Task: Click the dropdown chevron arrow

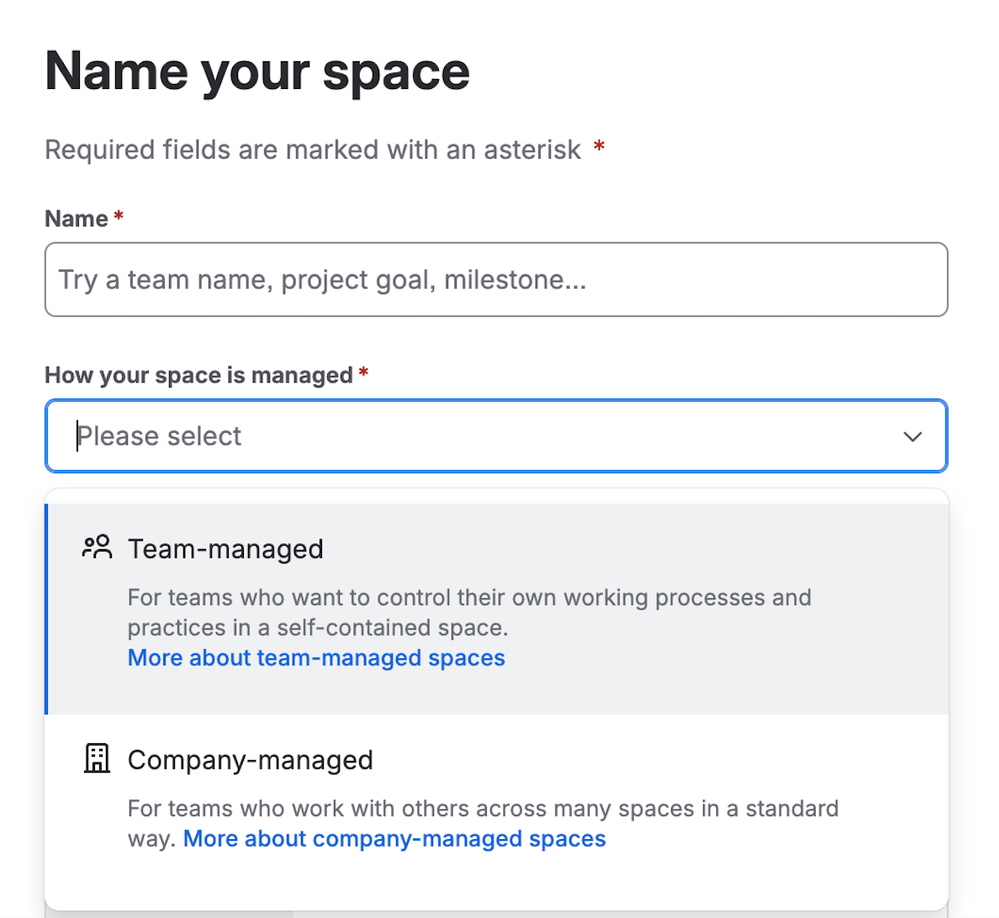Action: [x=912, y=437]
